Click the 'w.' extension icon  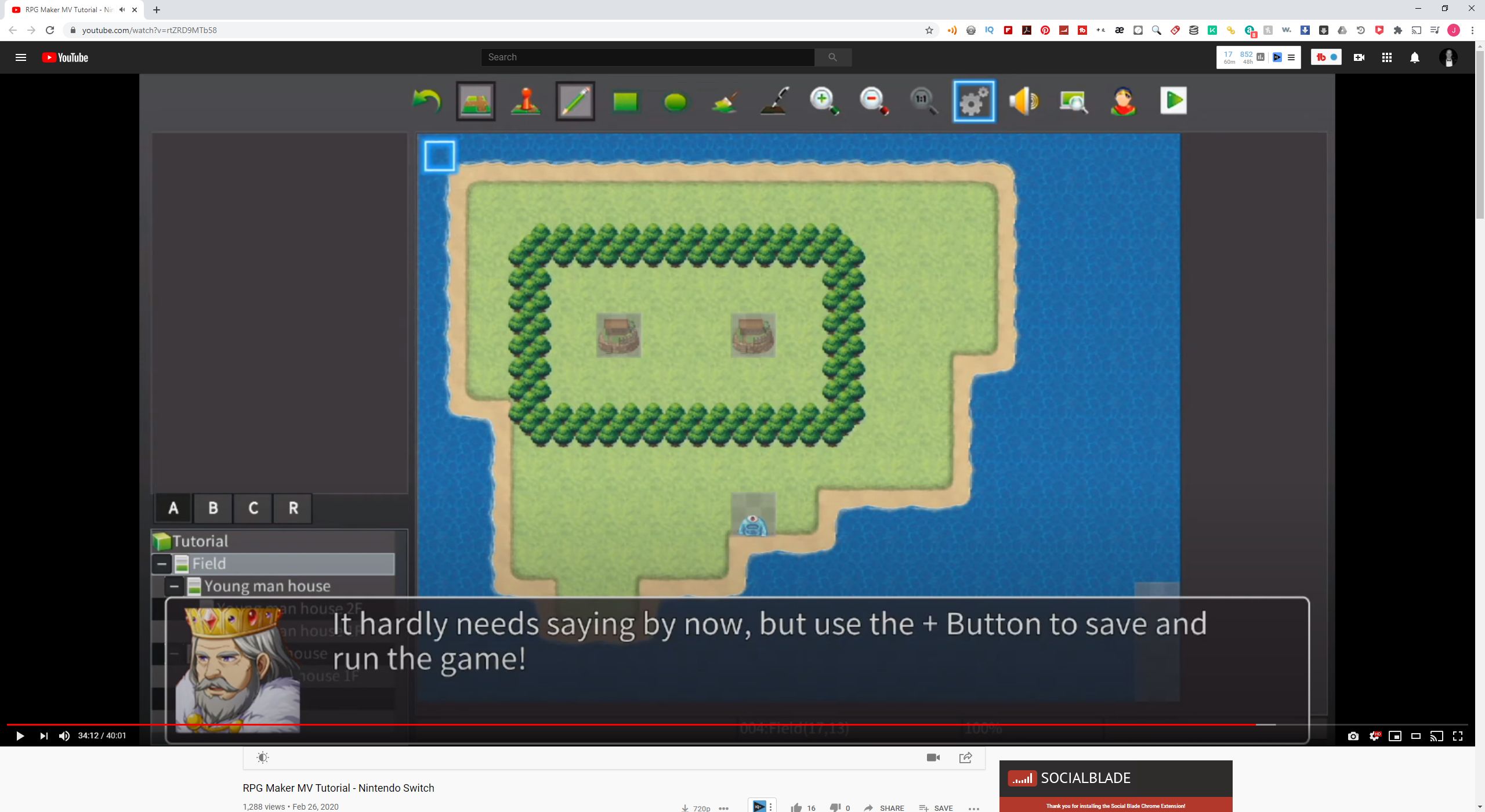(1287, 30)
